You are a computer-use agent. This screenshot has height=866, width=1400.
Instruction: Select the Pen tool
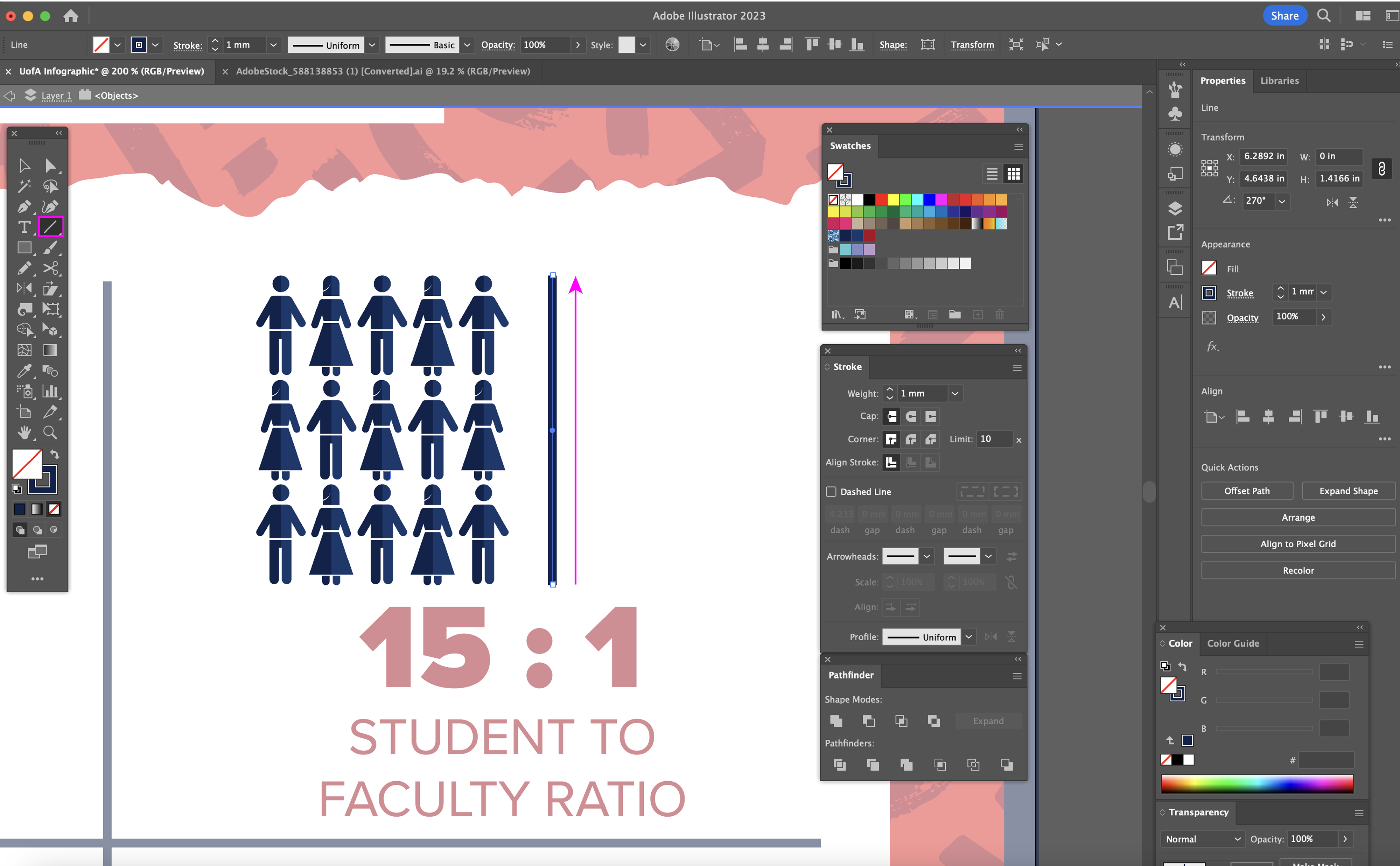pyautogui.click(x=24, y=207)
